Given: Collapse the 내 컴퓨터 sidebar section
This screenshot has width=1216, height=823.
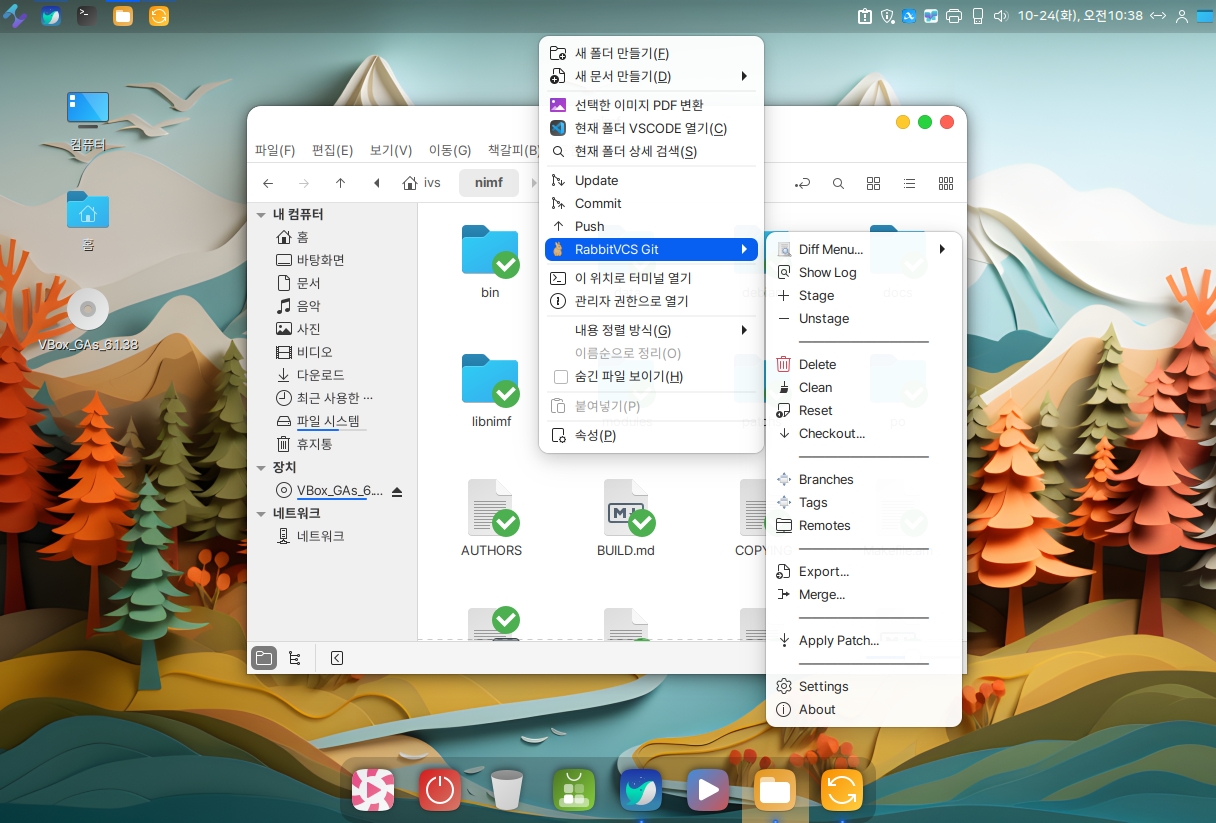Looking at the screenshot, I should tap(261, 215).
